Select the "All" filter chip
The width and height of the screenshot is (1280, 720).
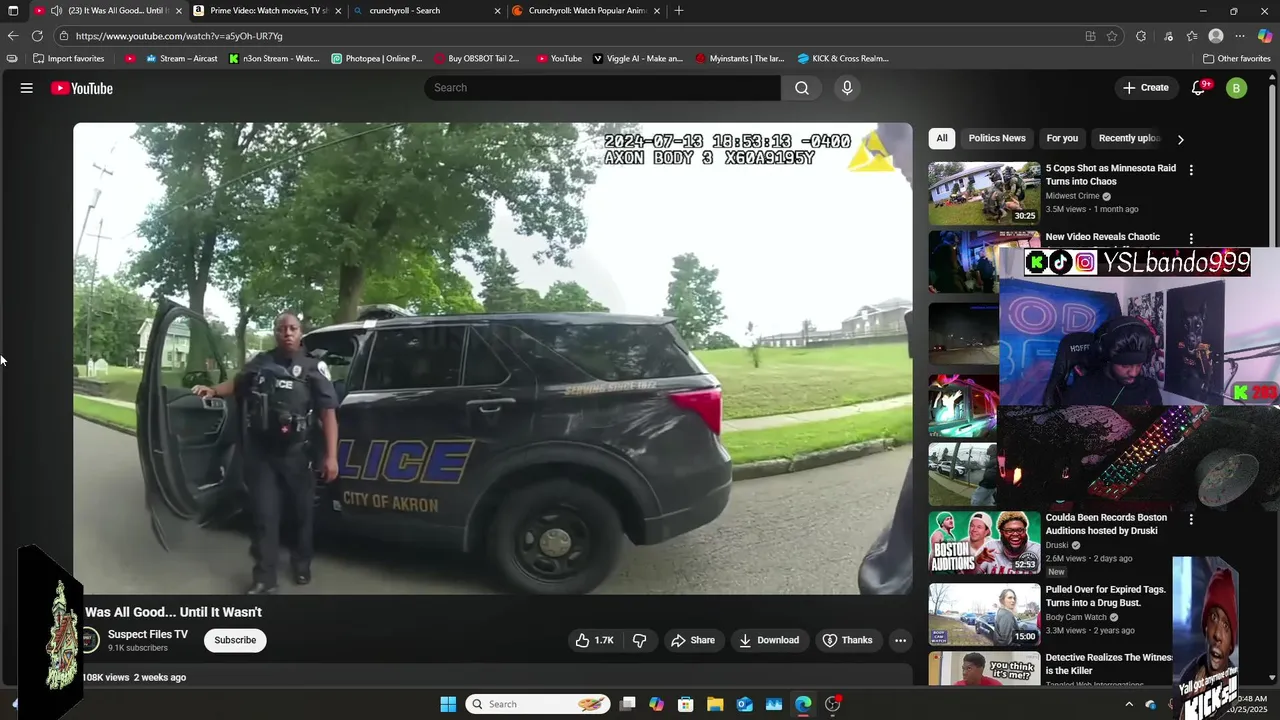(942, 138)
